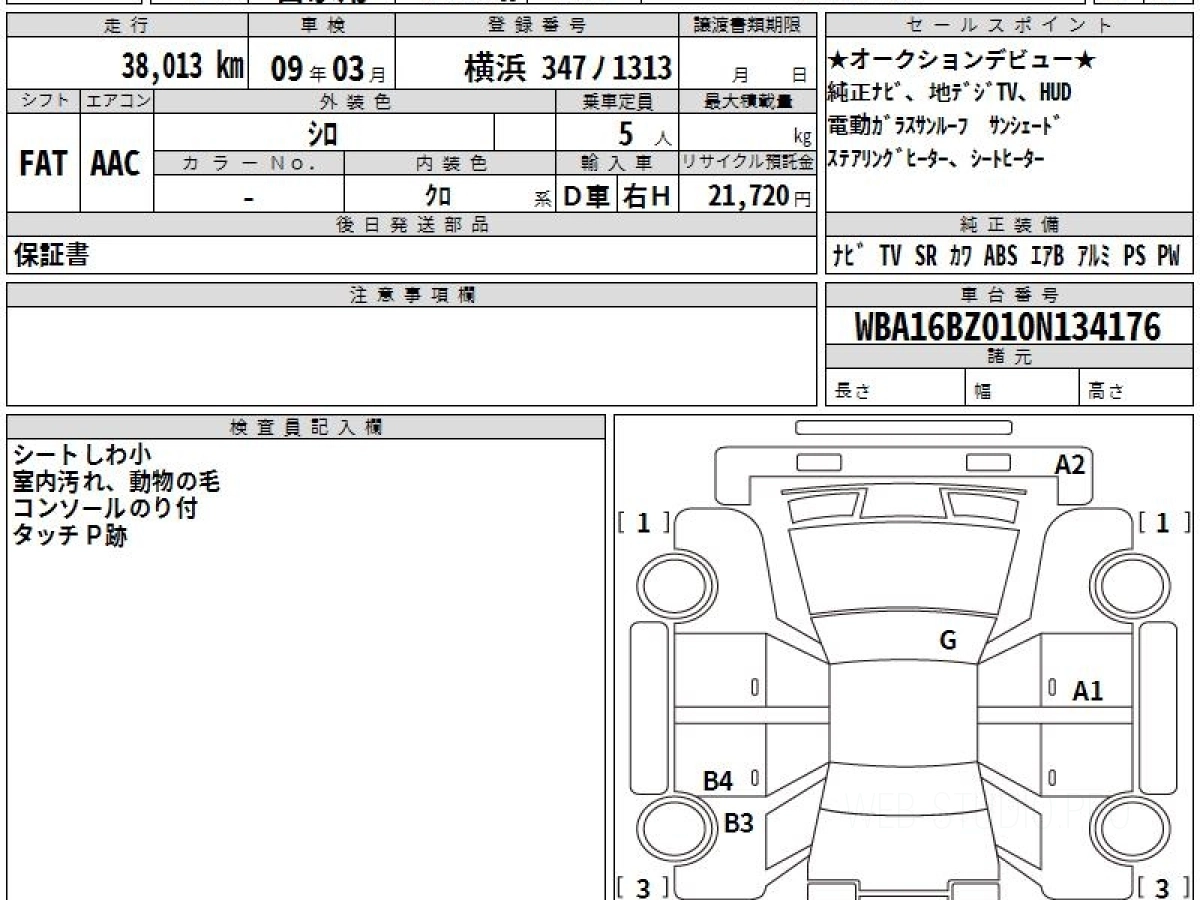
Task: Click the A1 damage mark on diagram
Action: 1088,690
